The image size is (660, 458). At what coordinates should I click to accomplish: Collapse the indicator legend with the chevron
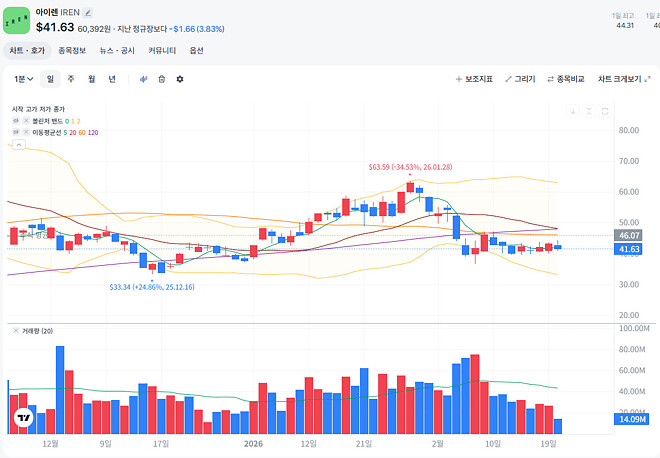click(x=19, y=145)
